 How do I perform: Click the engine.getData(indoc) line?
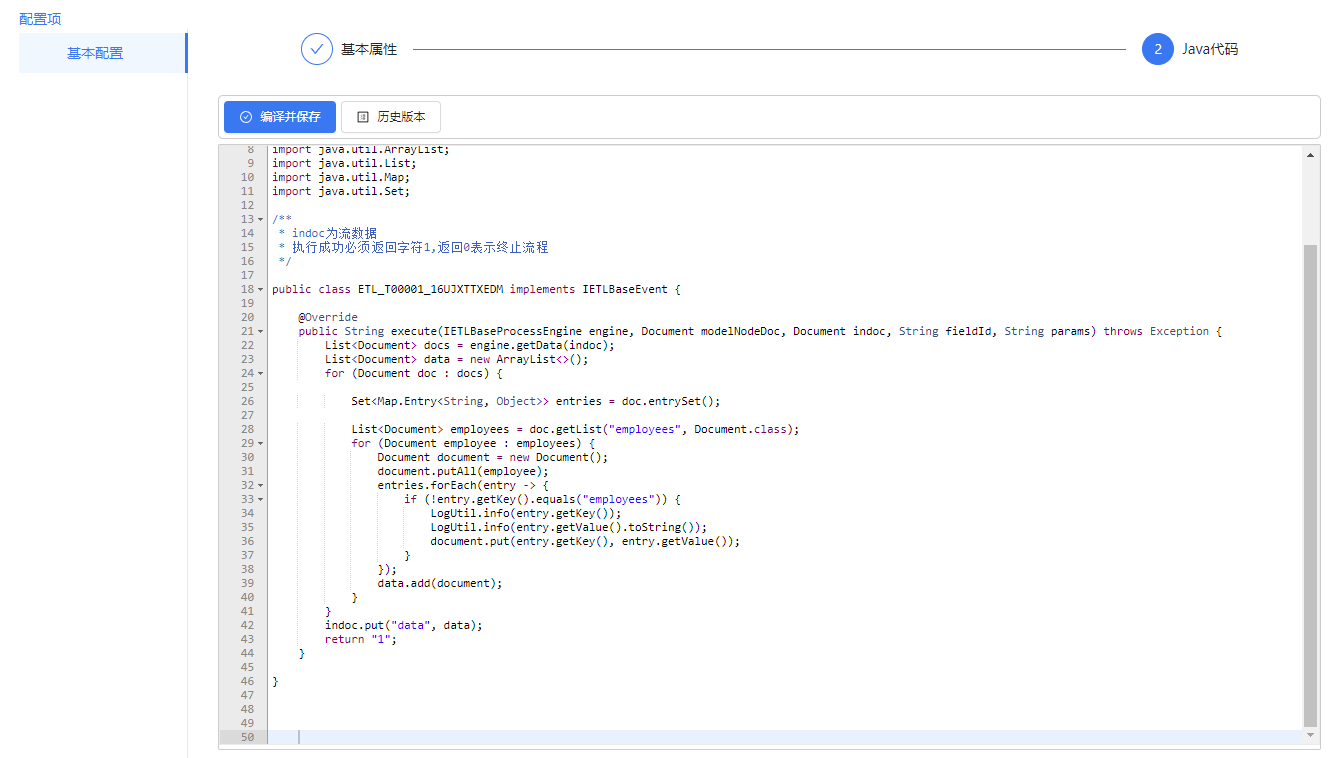click(470, 345)
